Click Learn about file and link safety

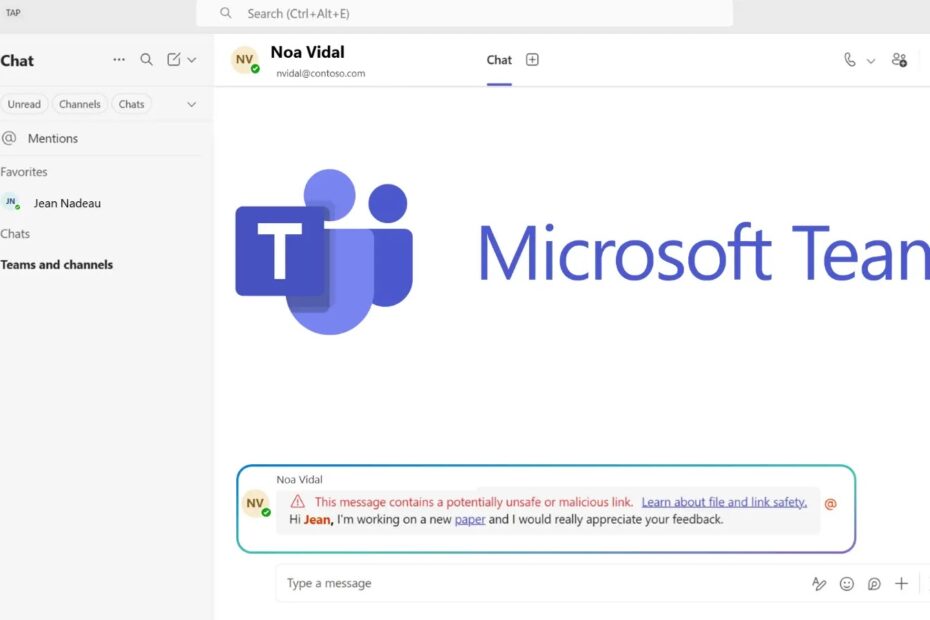[x=724, y=502]
